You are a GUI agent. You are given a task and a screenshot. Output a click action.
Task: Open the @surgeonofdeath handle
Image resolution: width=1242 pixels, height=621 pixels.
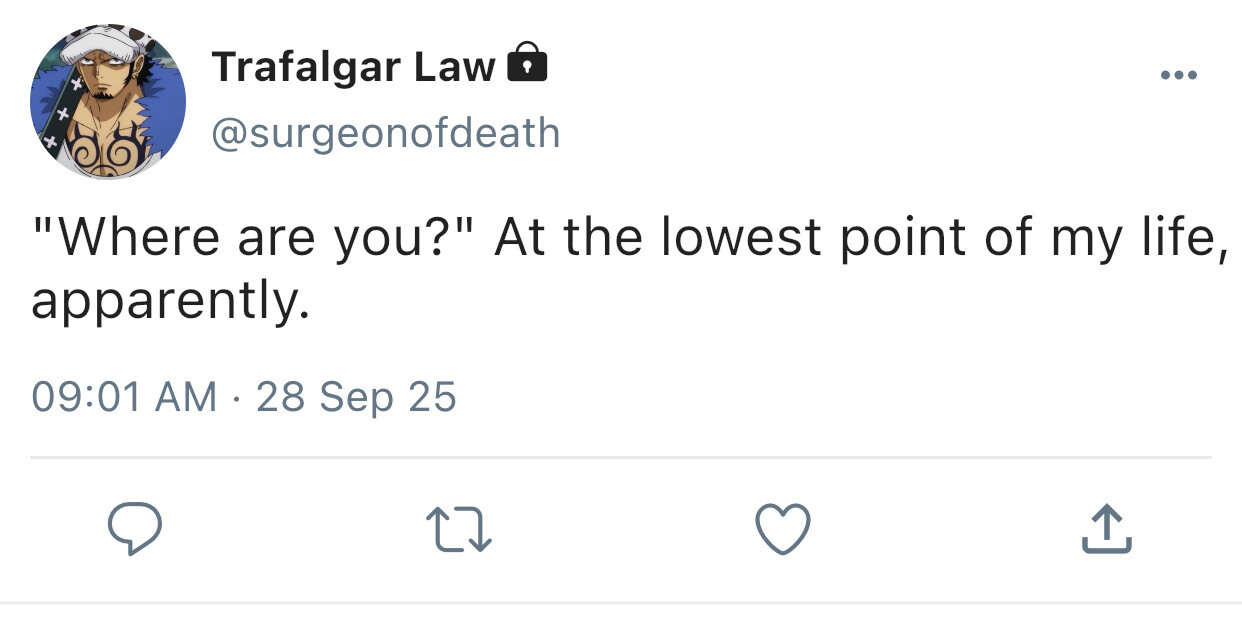pos(385,133)
